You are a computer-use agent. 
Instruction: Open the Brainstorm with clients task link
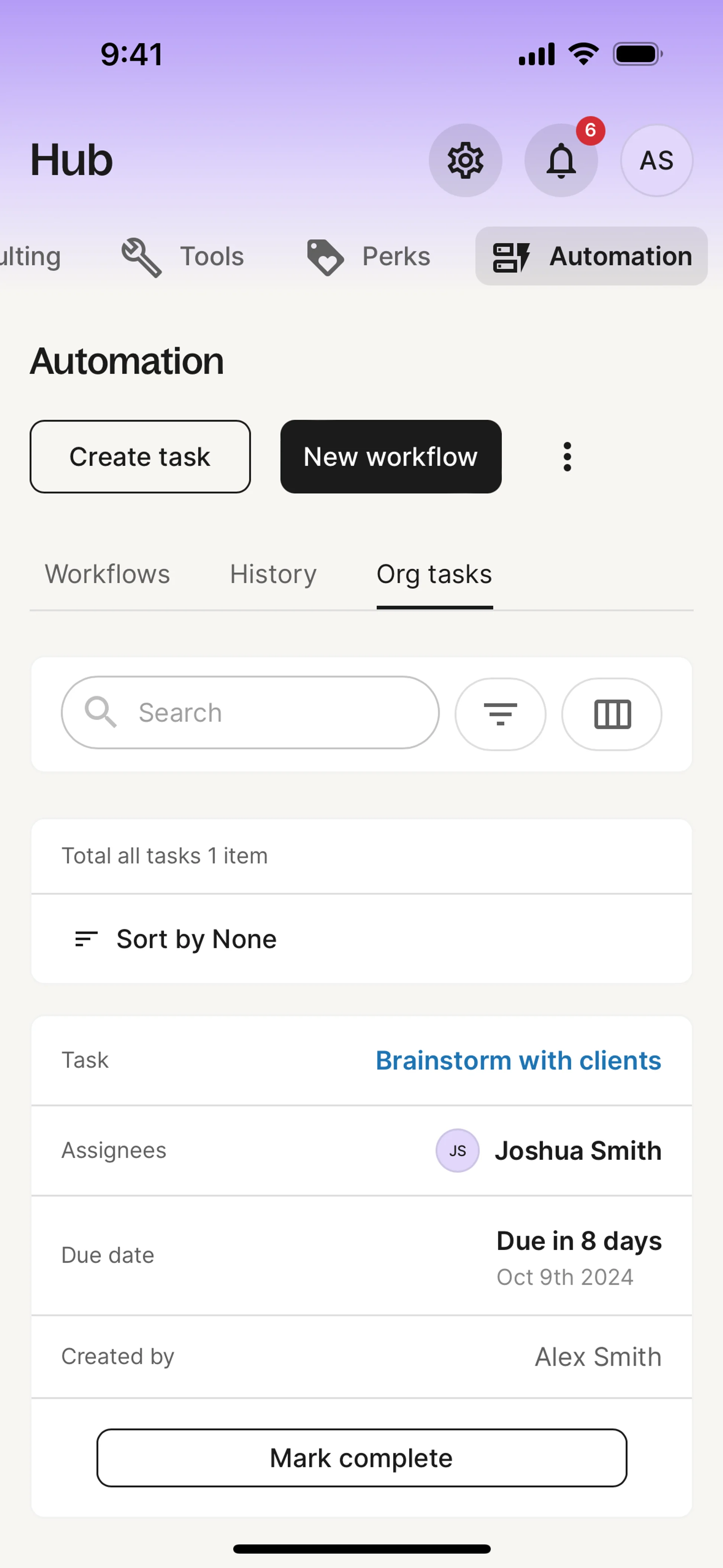tap(518, 1061)
